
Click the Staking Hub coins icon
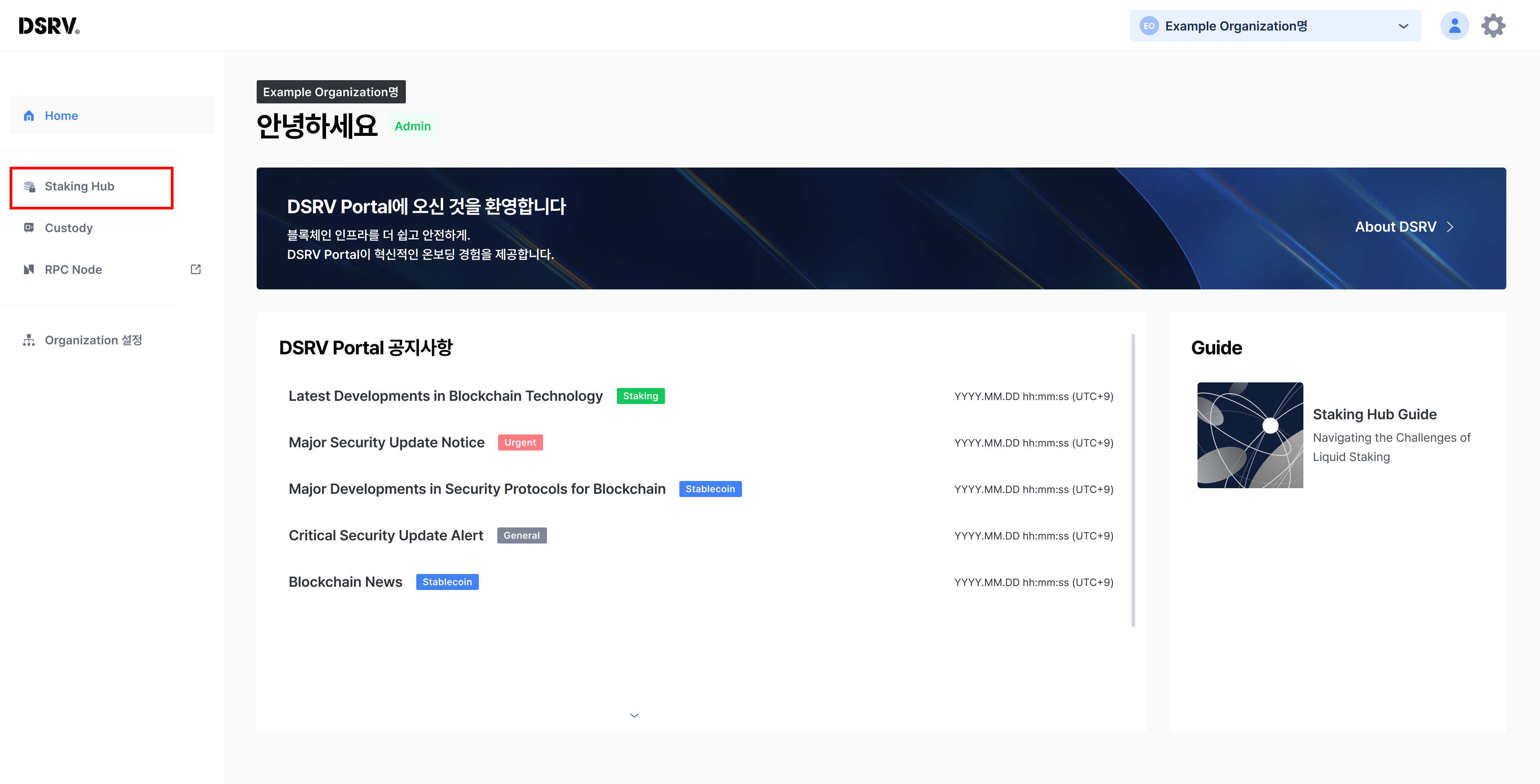29,186
